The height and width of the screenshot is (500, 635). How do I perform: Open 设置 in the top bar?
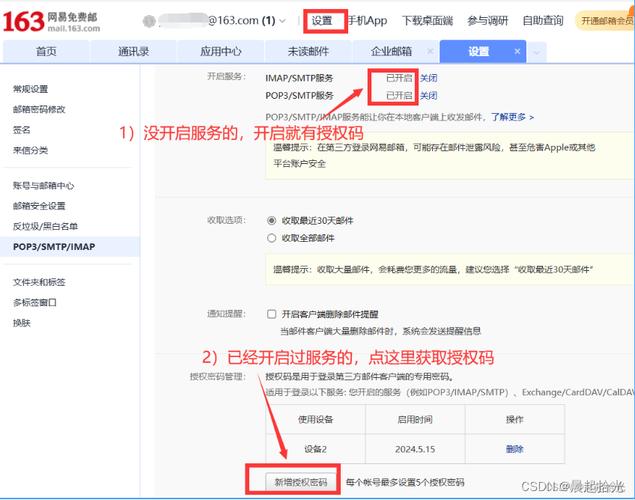click(322, 21)
